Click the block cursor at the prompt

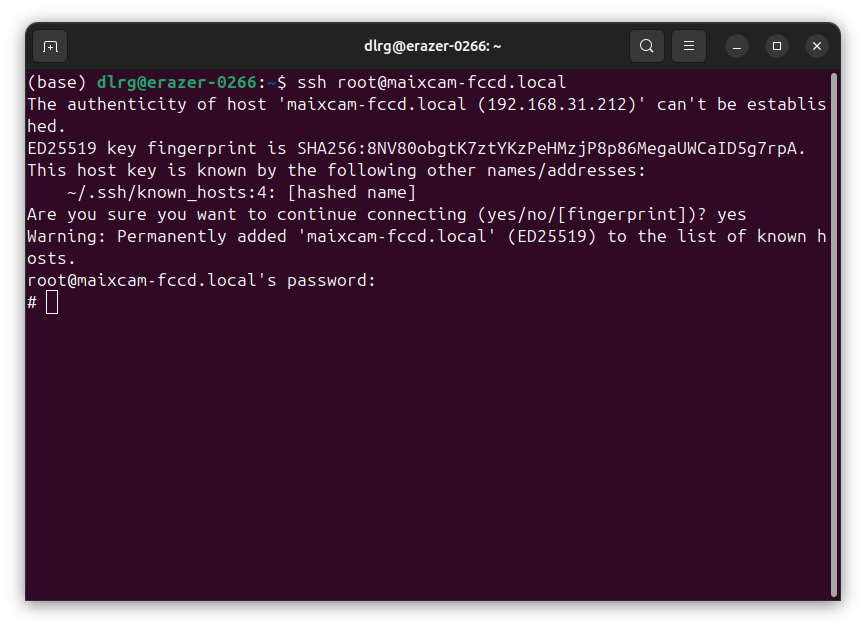coord(52,302)
